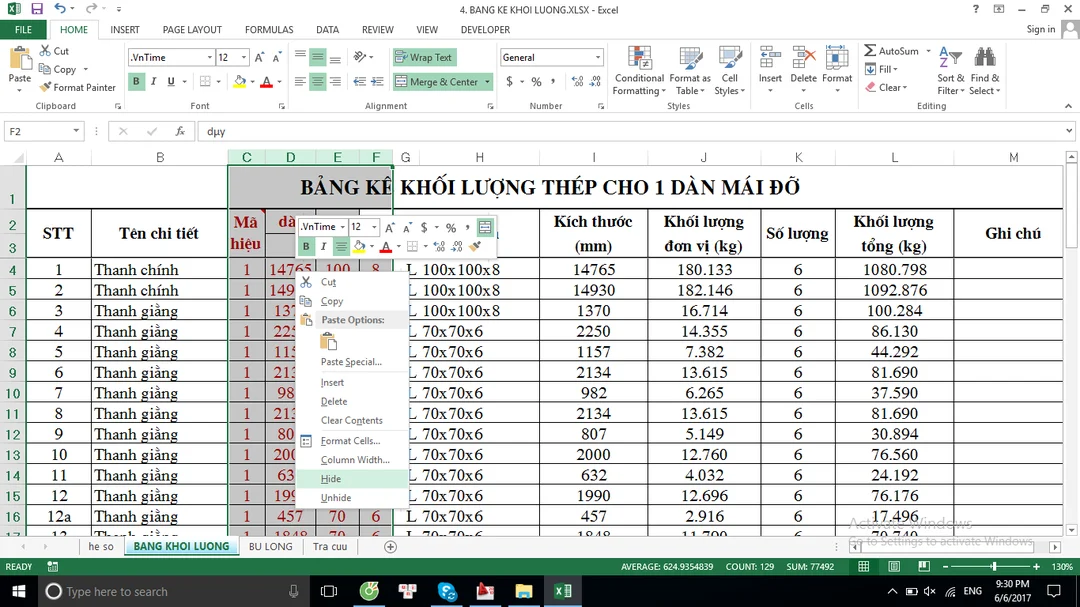Click the Increase Indent icon
The image size is (1080, 607).
[377, 81]
